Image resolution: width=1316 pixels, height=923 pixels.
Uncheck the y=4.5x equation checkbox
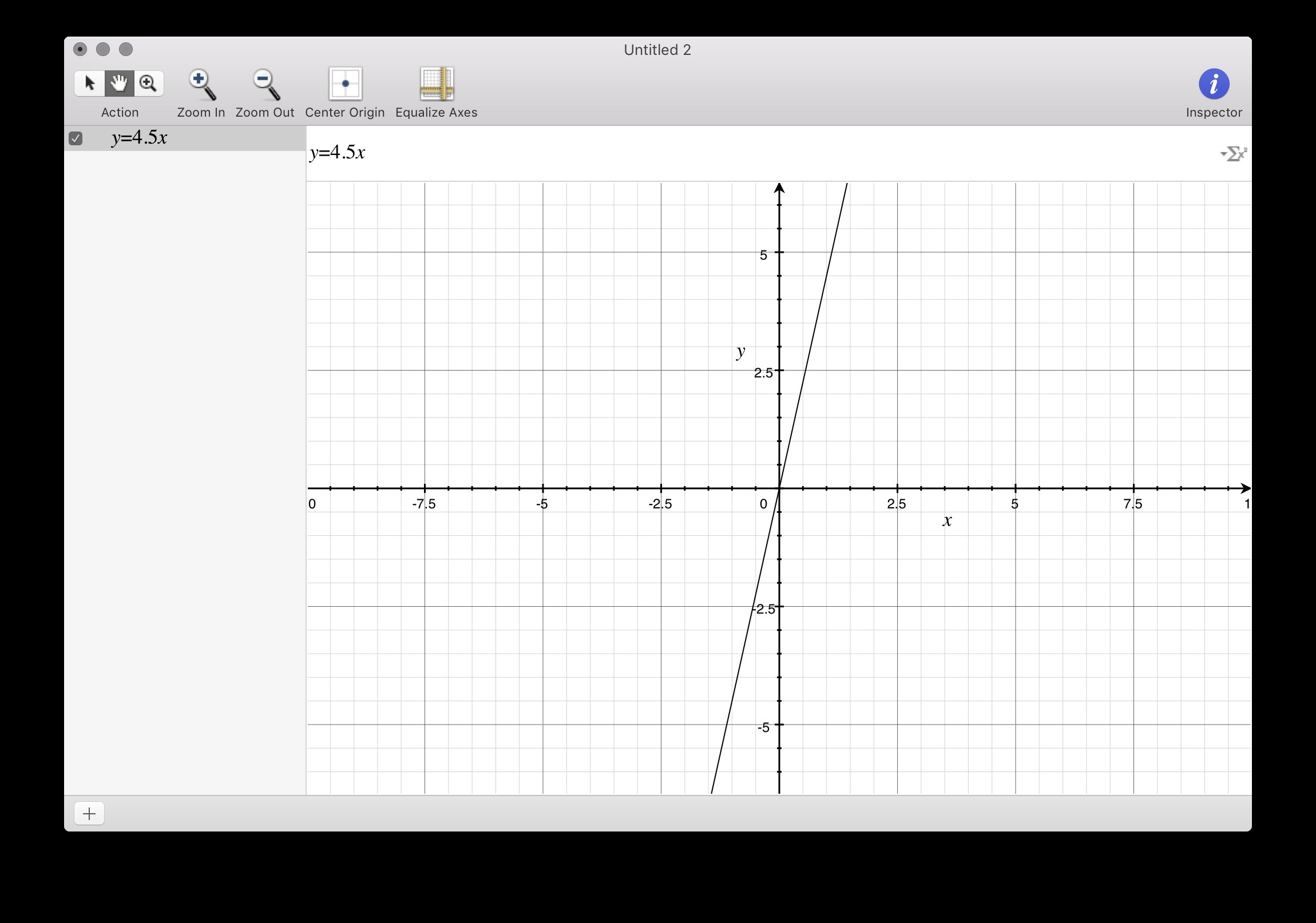[x=76, y=138]
